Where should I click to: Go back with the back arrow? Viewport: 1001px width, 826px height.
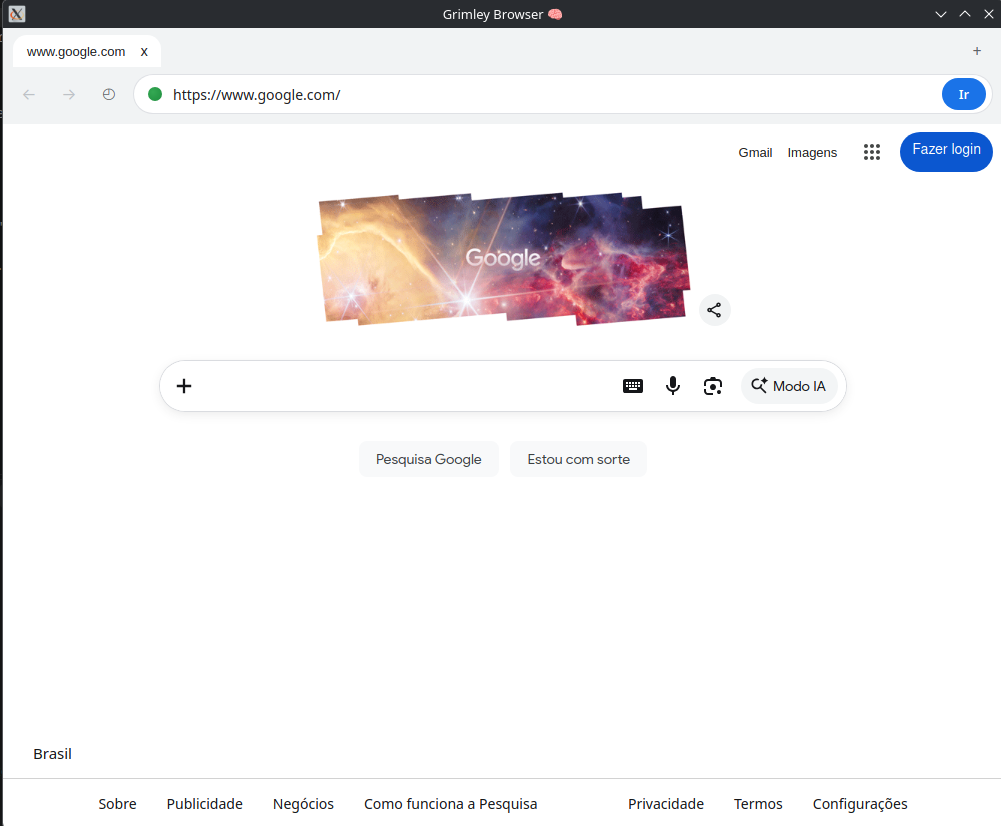tap(29, 94)
